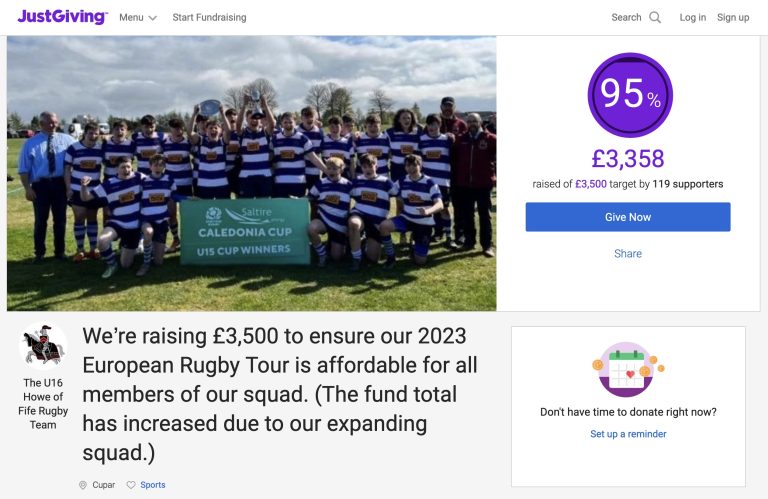Viewport: 768px width, 499px height.
Task: Open the Howe of Fife team avatar
Action: tap(43, 346)
